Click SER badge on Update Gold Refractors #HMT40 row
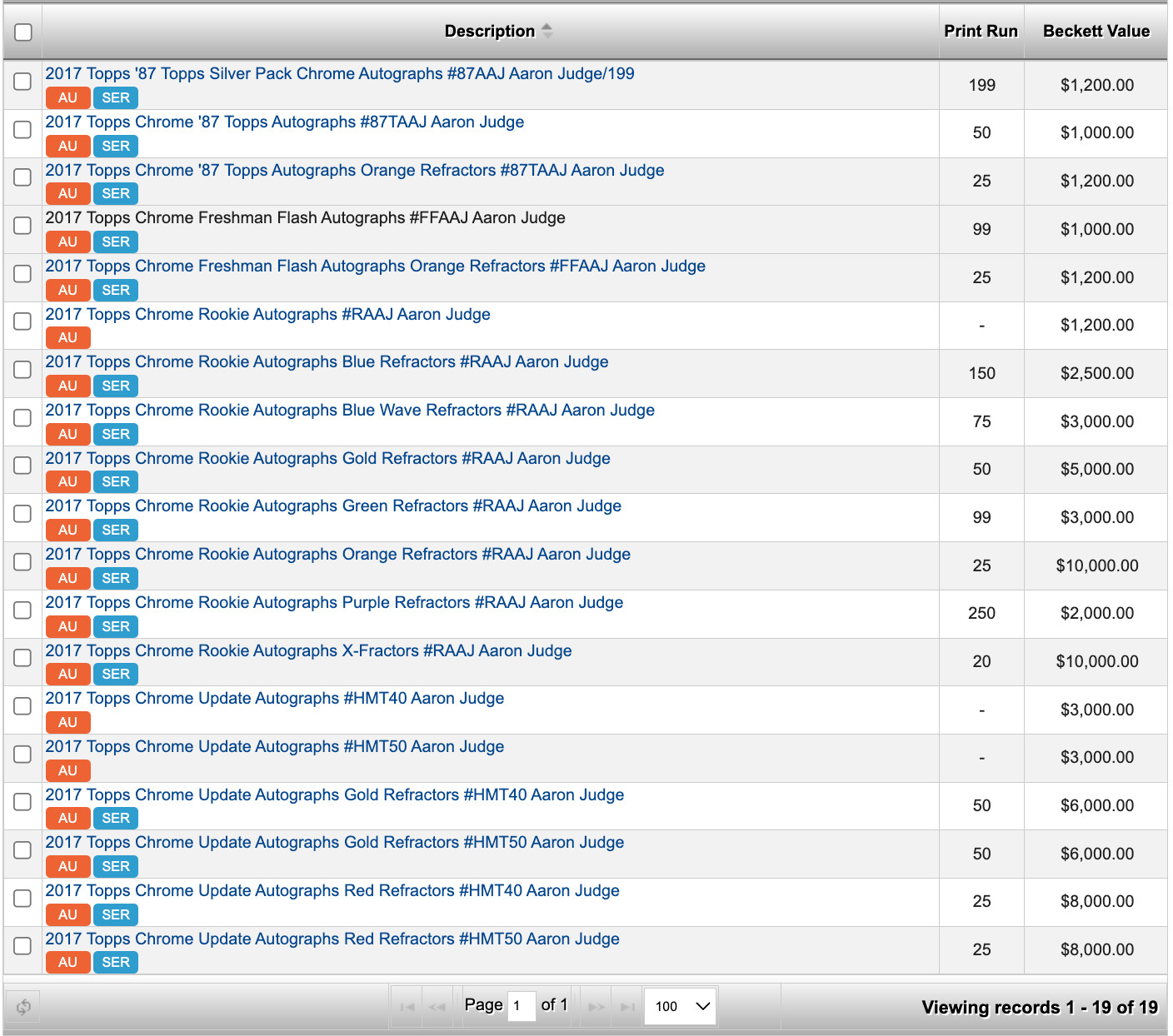Image resolution: width=1173 pixels, height=1036 pixels. (x=116, y=818)
